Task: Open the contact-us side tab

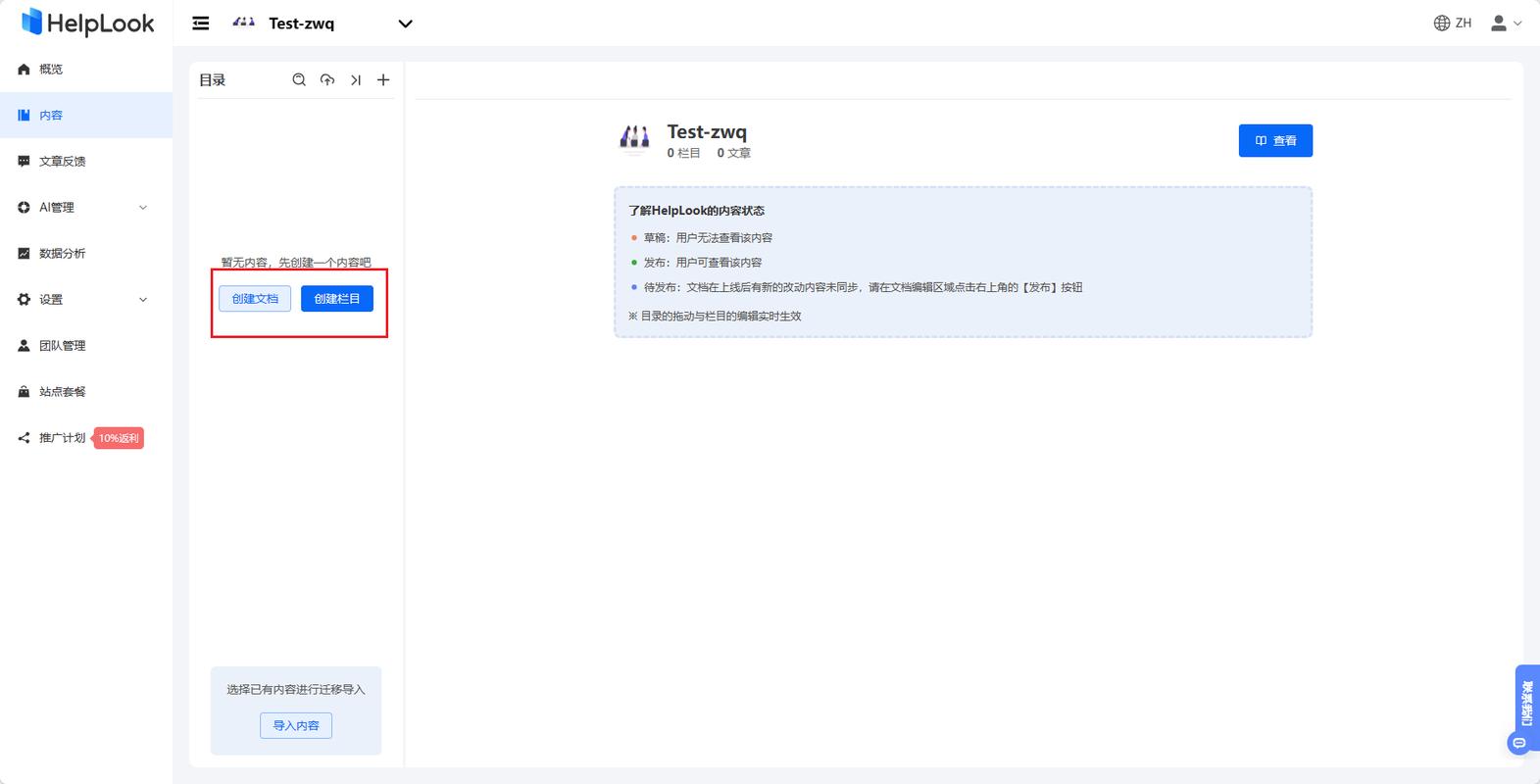Action: [1527, 704]
